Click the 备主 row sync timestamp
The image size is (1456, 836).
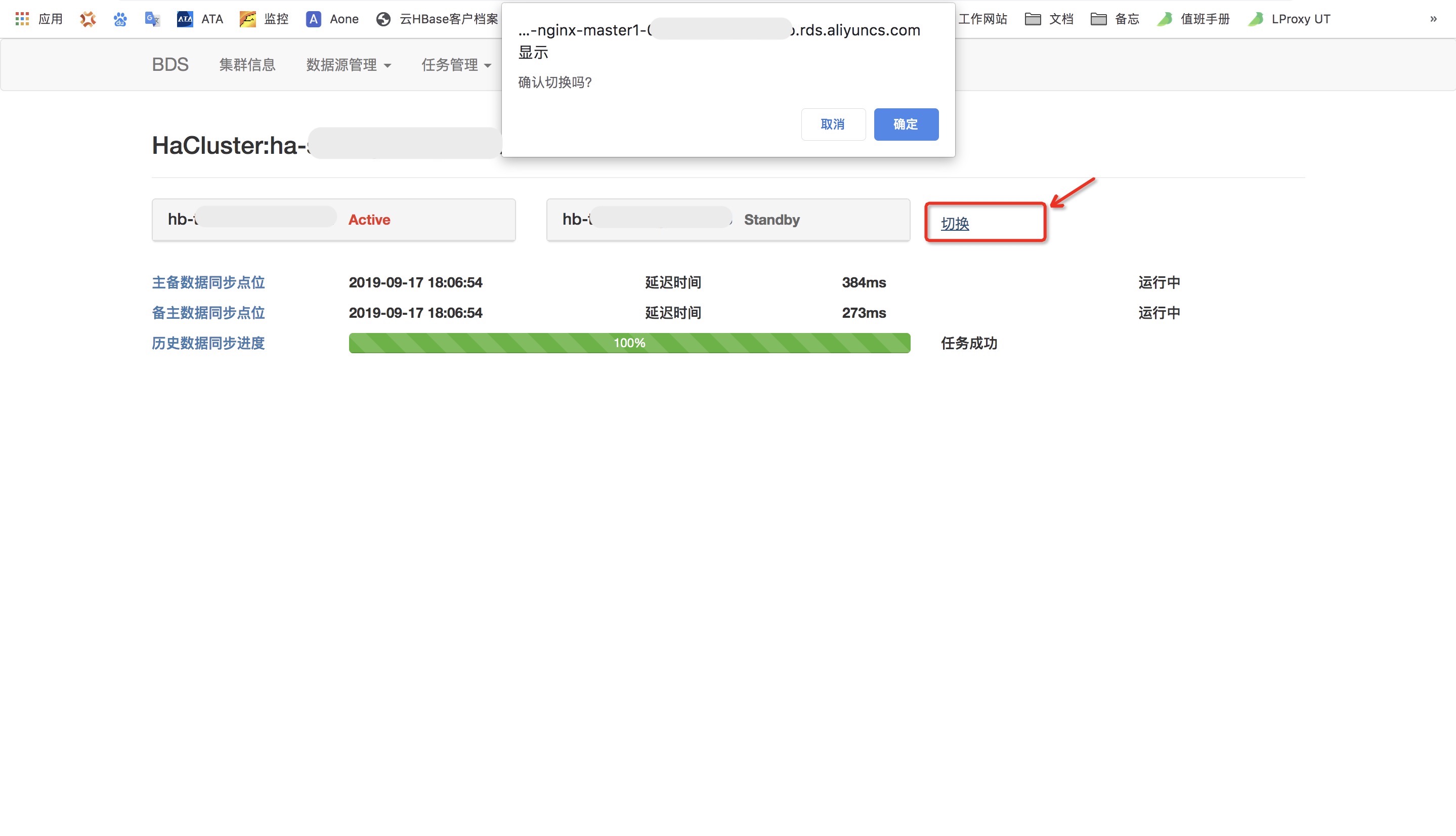(415, 313)
